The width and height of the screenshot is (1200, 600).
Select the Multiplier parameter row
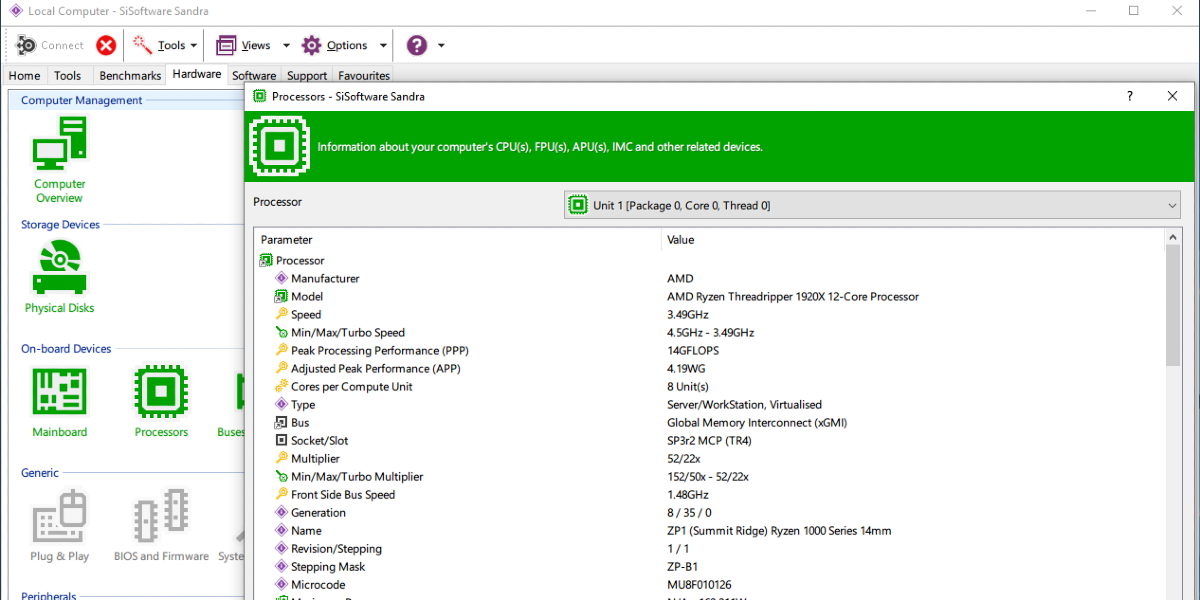[710, 458]
